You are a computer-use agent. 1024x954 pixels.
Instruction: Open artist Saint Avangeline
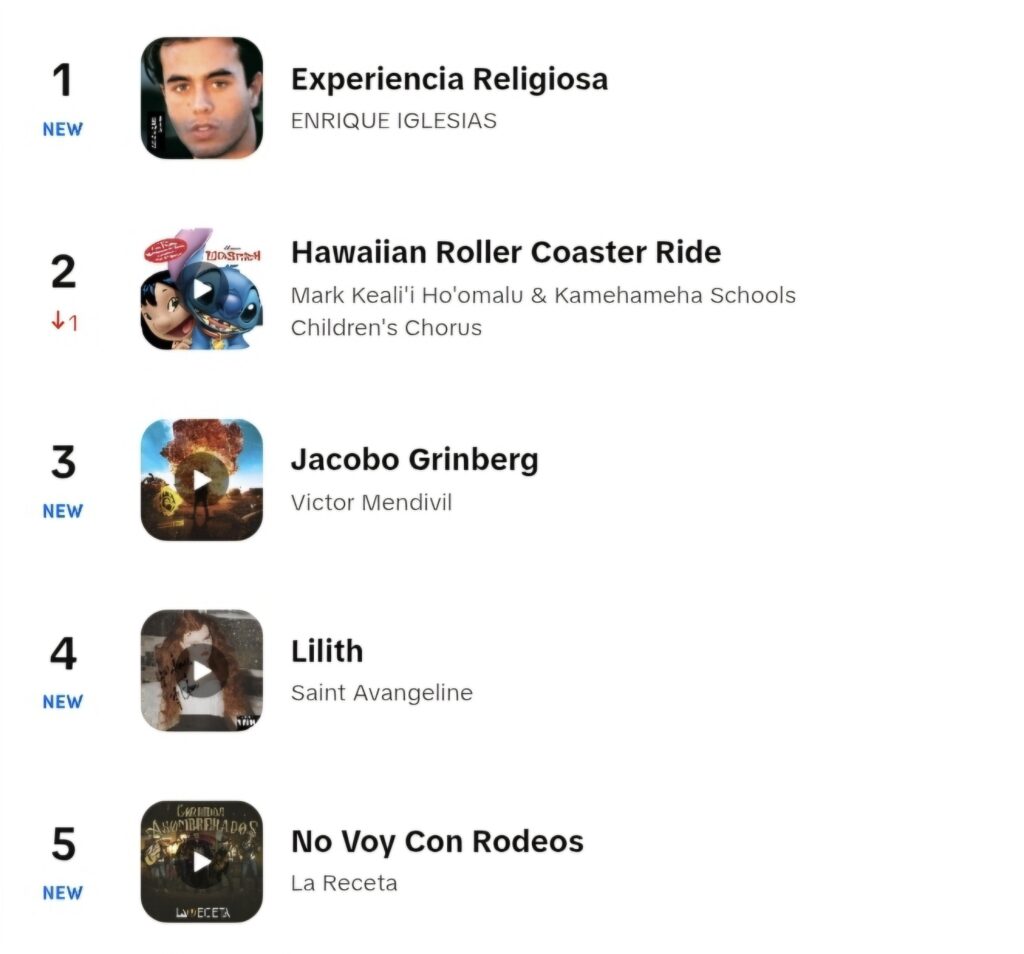click(x=382, y=693)
